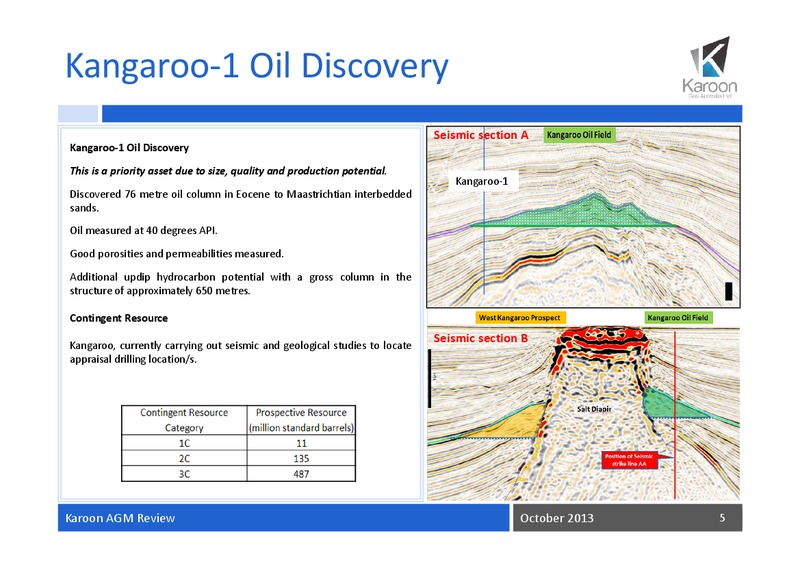Select the '1C' table cell
Viewport: 800px width, 566px height.
pos(184,443)
